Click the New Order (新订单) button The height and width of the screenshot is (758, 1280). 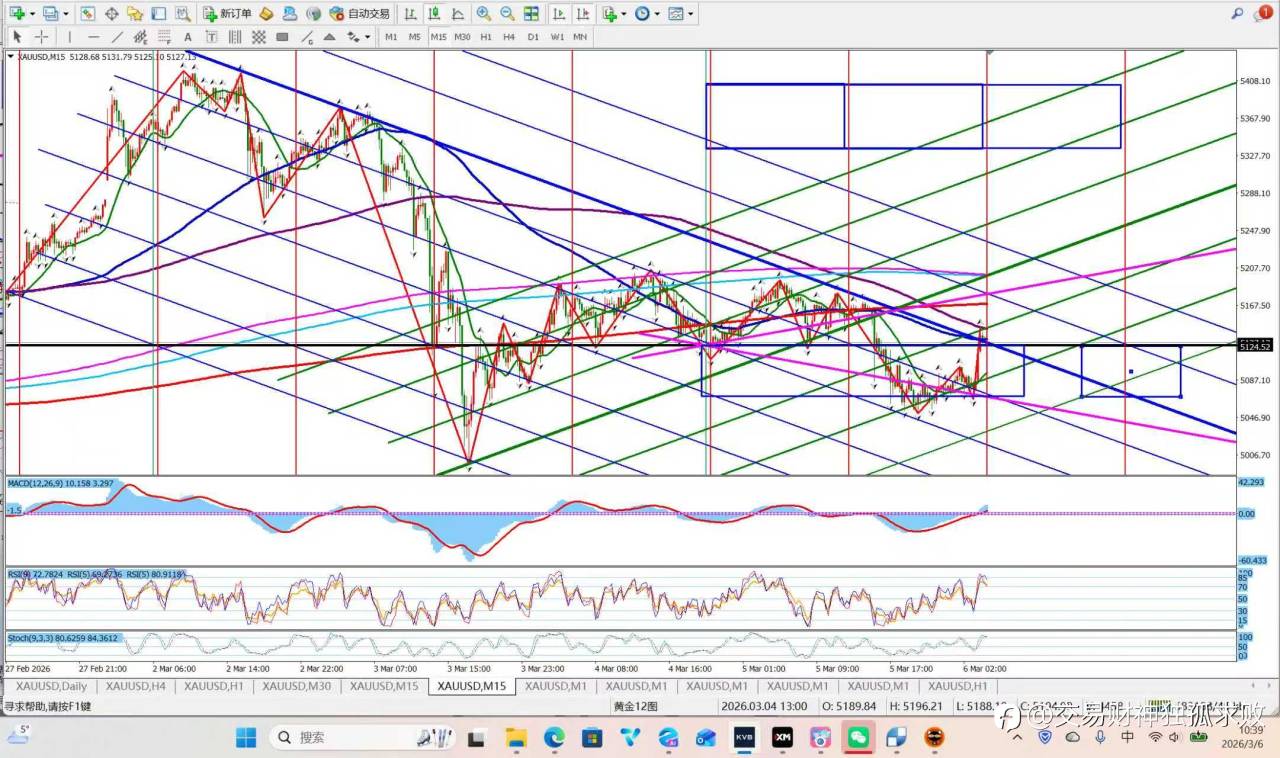227,14
